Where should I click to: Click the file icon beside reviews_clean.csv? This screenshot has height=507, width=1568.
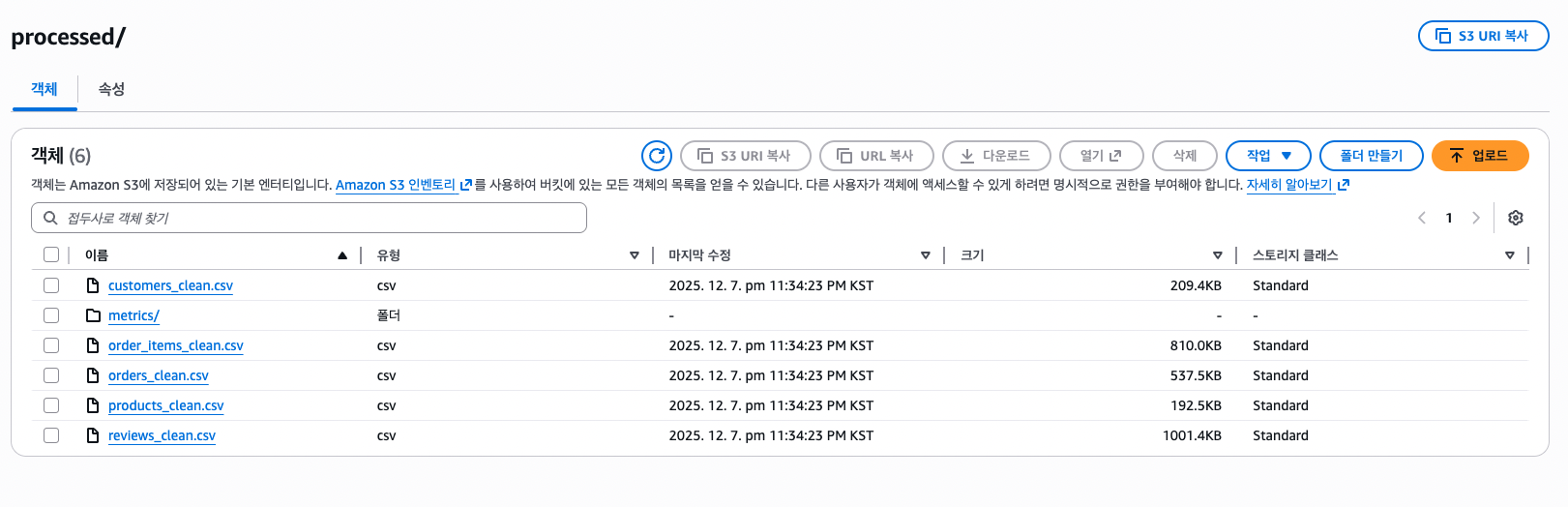pos(93,435)
